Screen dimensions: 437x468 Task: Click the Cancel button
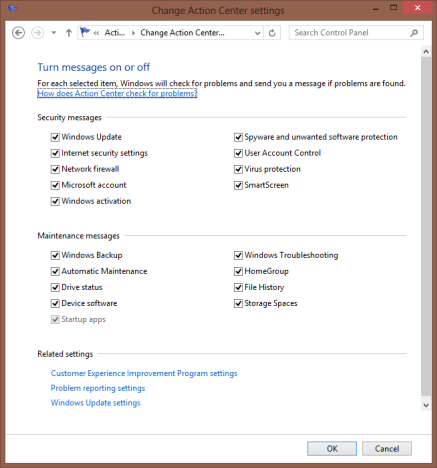pos(387,449)
